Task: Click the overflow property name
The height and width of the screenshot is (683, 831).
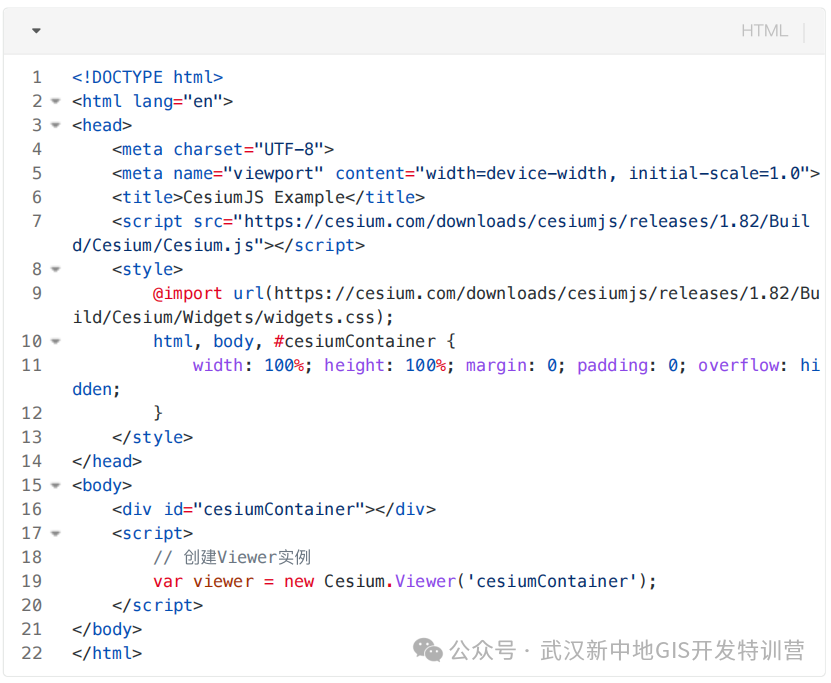Action: coord(738,365)
